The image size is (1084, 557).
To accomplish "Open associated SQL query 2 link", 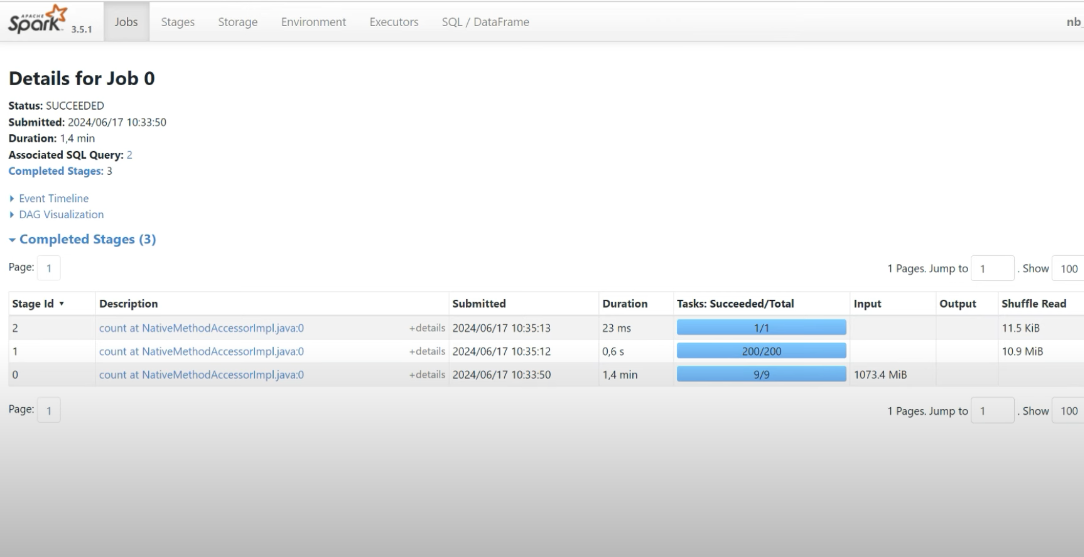I will [129, 155].
